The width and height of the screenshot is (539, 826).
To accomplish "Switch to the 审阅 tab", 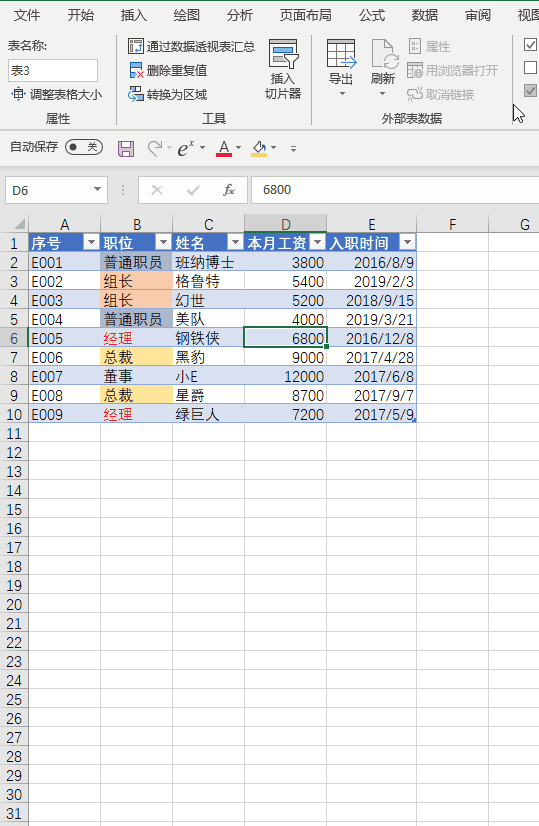I will [478, 15].
